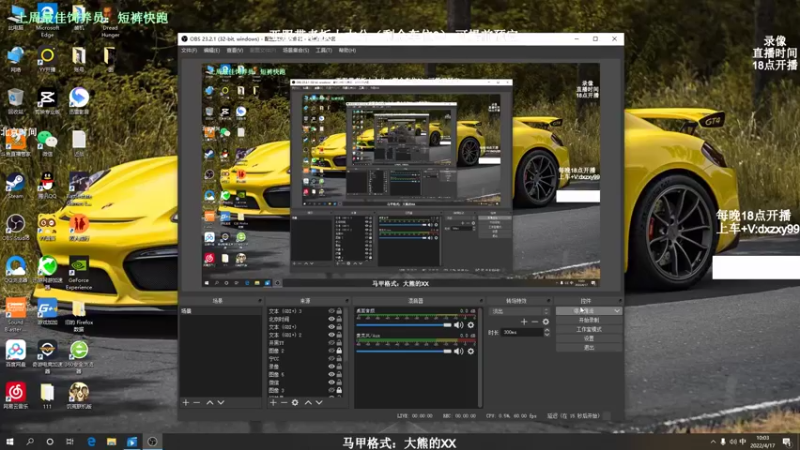Viewport: 800px width, 450px height.
Task: Pop out the Controls dock panel
Action: click(x=619, y=301)
